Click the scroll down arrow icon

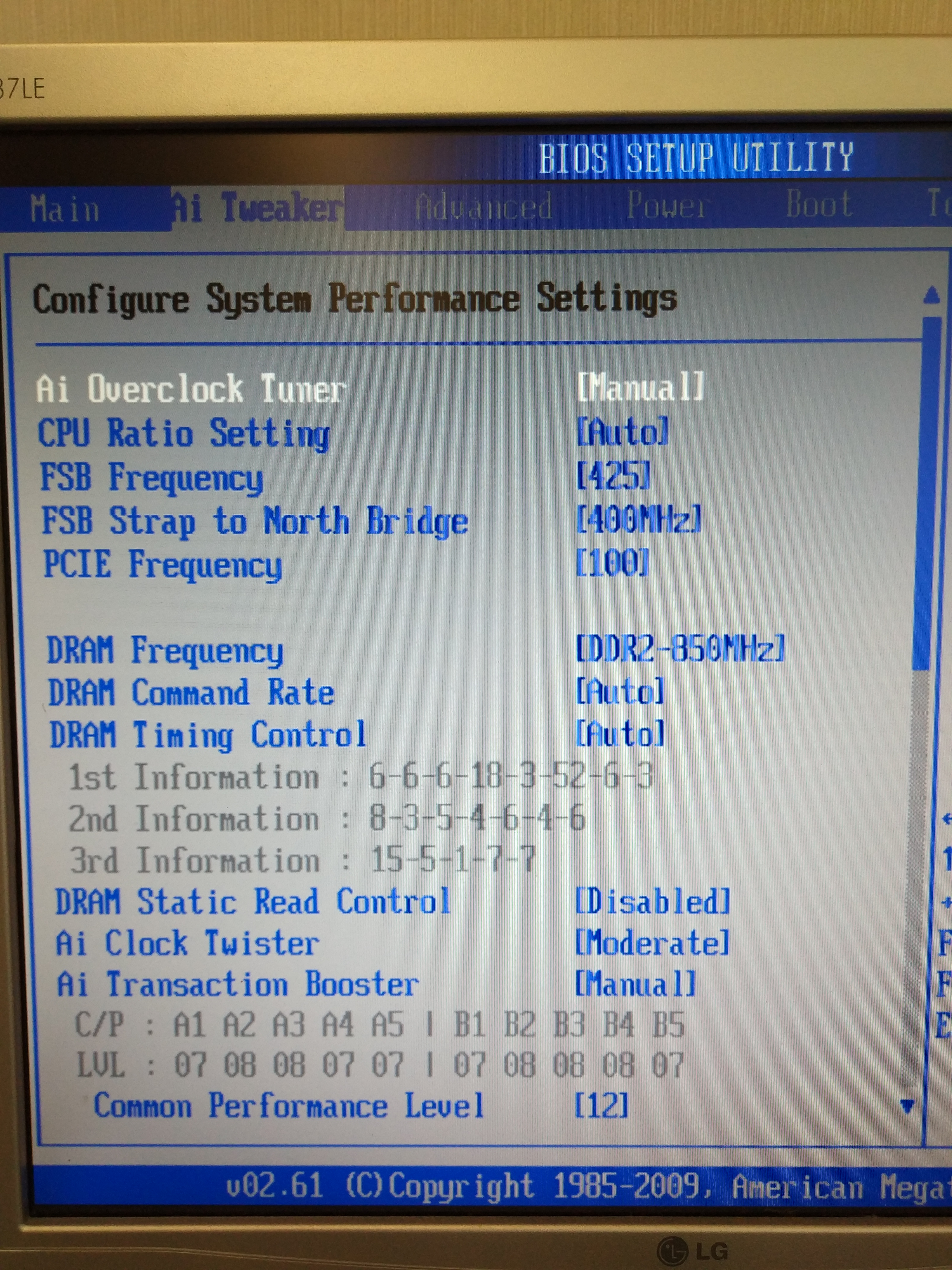[x=907, y=1106]
